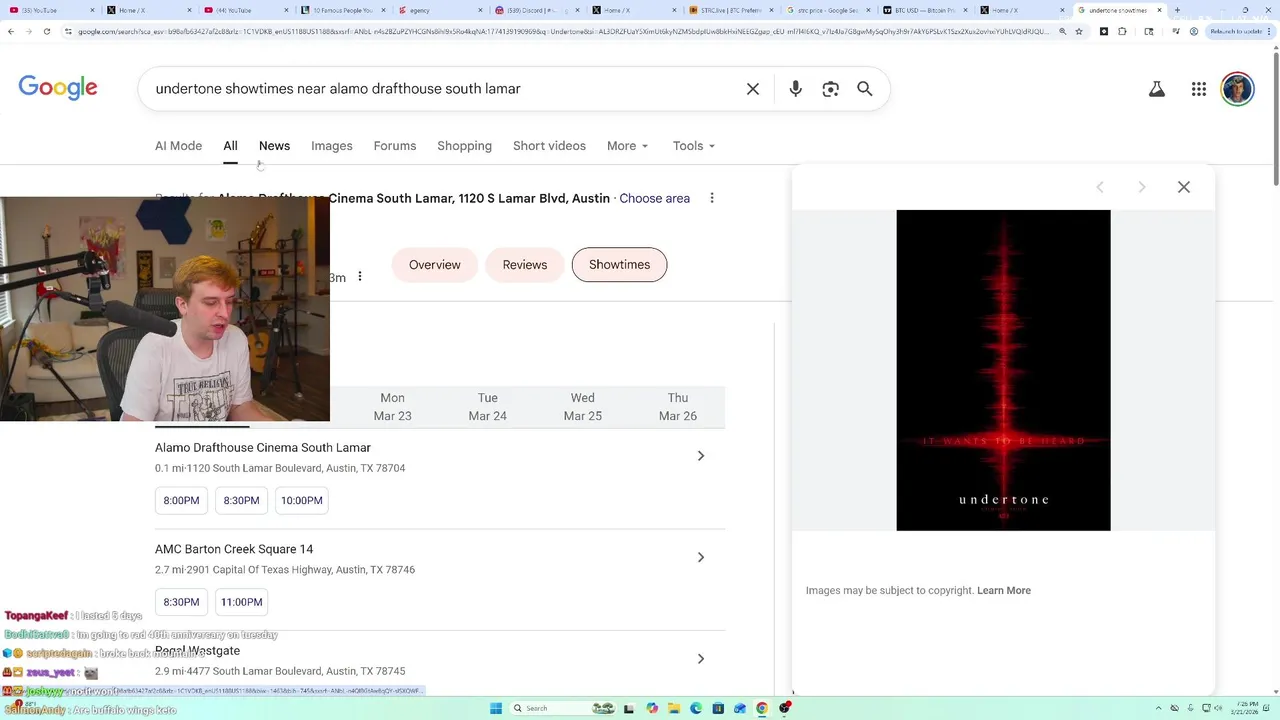Screen dimensions: 1280x720
Task: Click the magnifying glass search button
Action: 865,89
